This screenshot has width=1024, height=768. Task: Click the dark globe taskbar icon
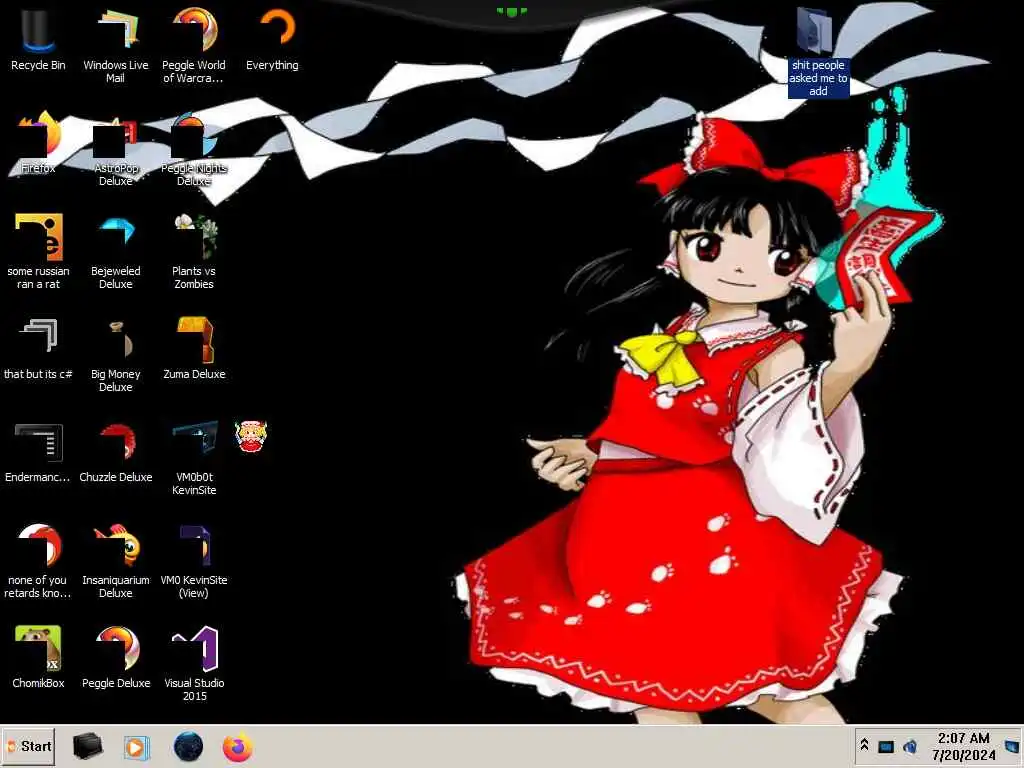click(x=189, y=746)
